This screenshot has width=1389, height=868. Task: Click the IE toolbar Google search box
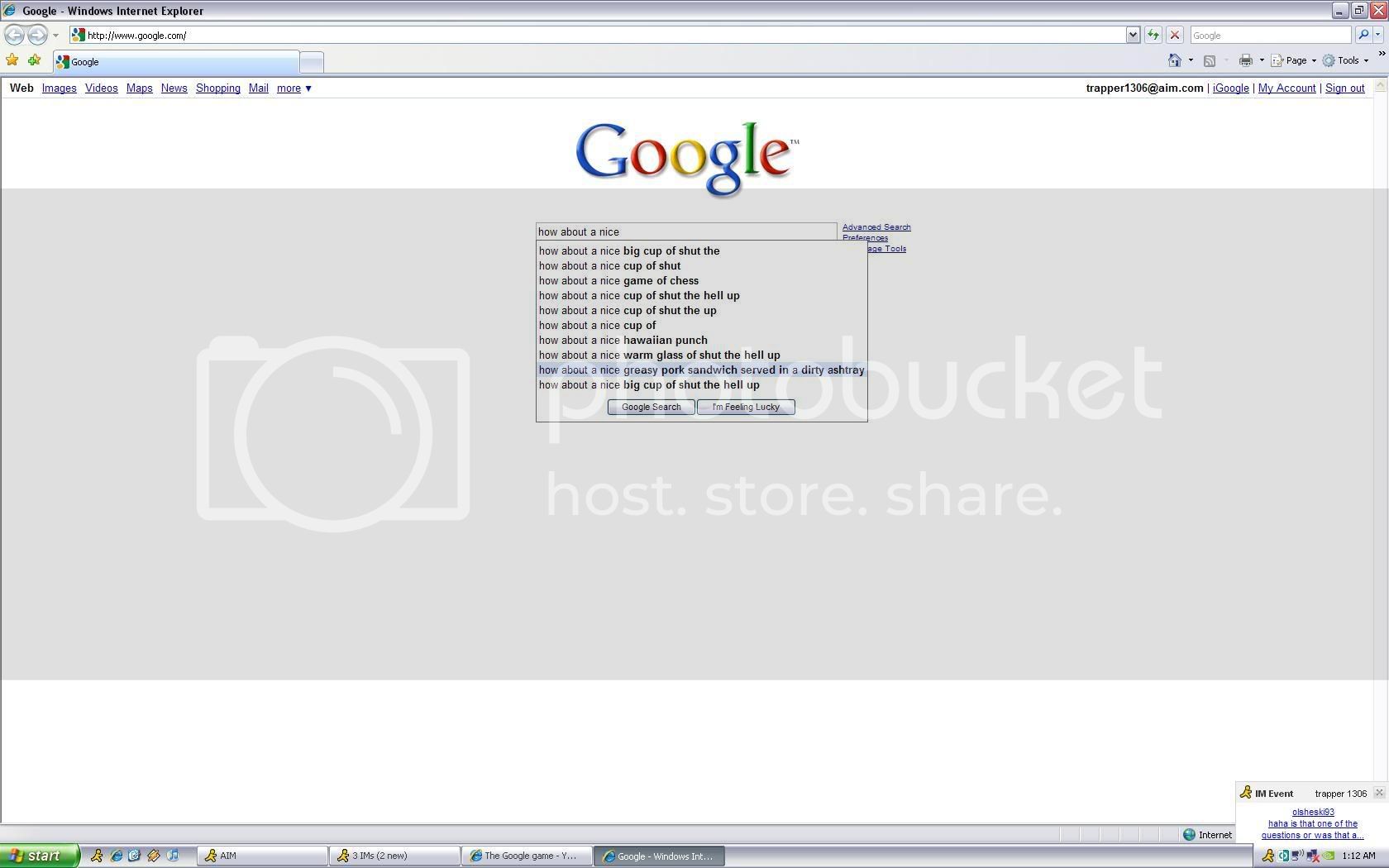[1270, 35]
